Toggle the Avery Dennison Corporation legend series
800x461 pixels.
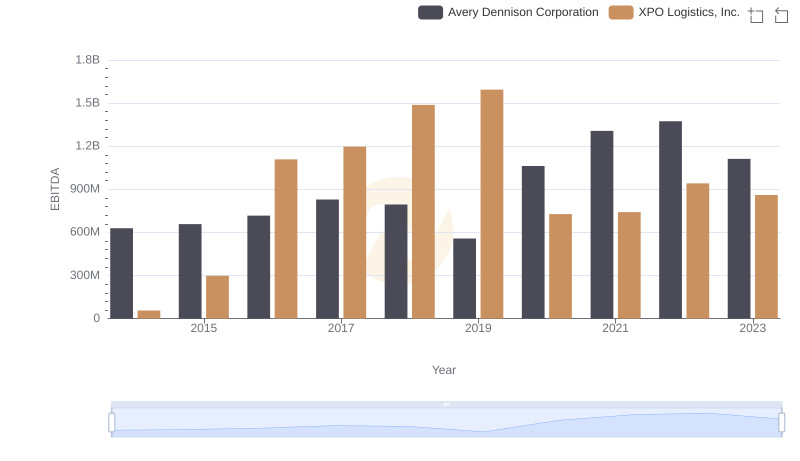[508, 12]
